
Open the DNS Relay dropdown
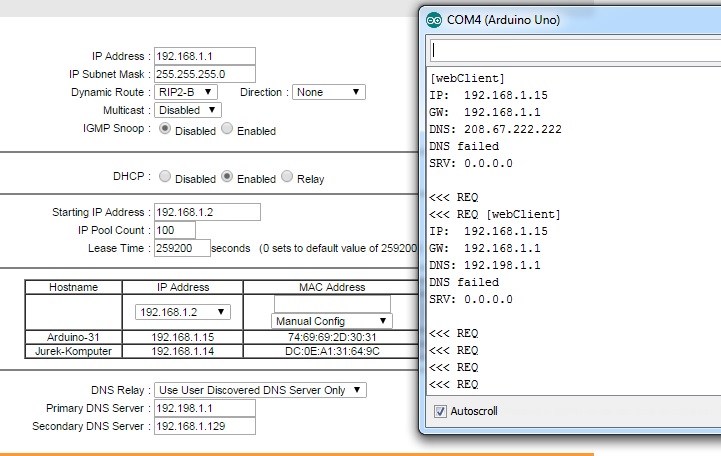(260, 390)
